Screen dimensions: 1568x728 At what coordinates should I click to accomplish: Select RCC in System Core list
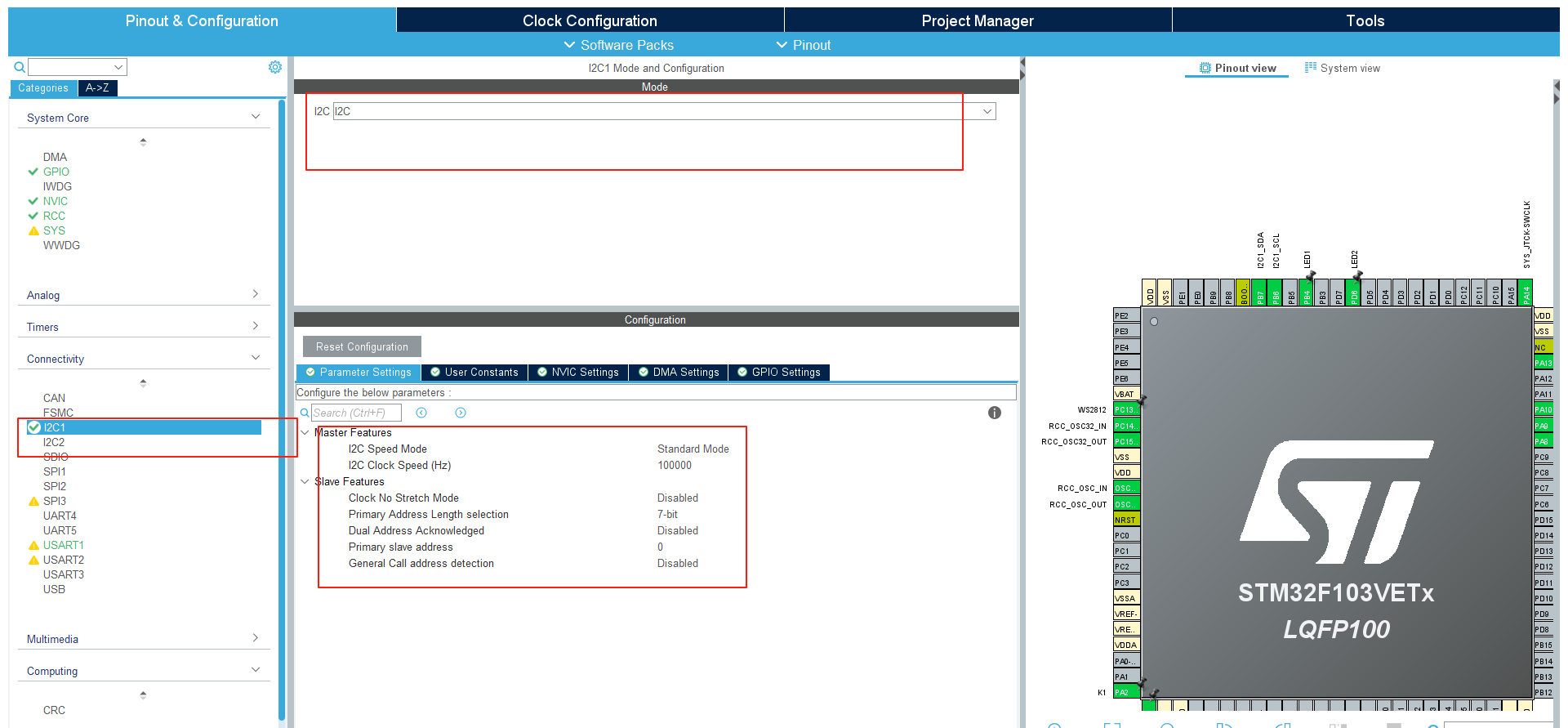(54, 216)
